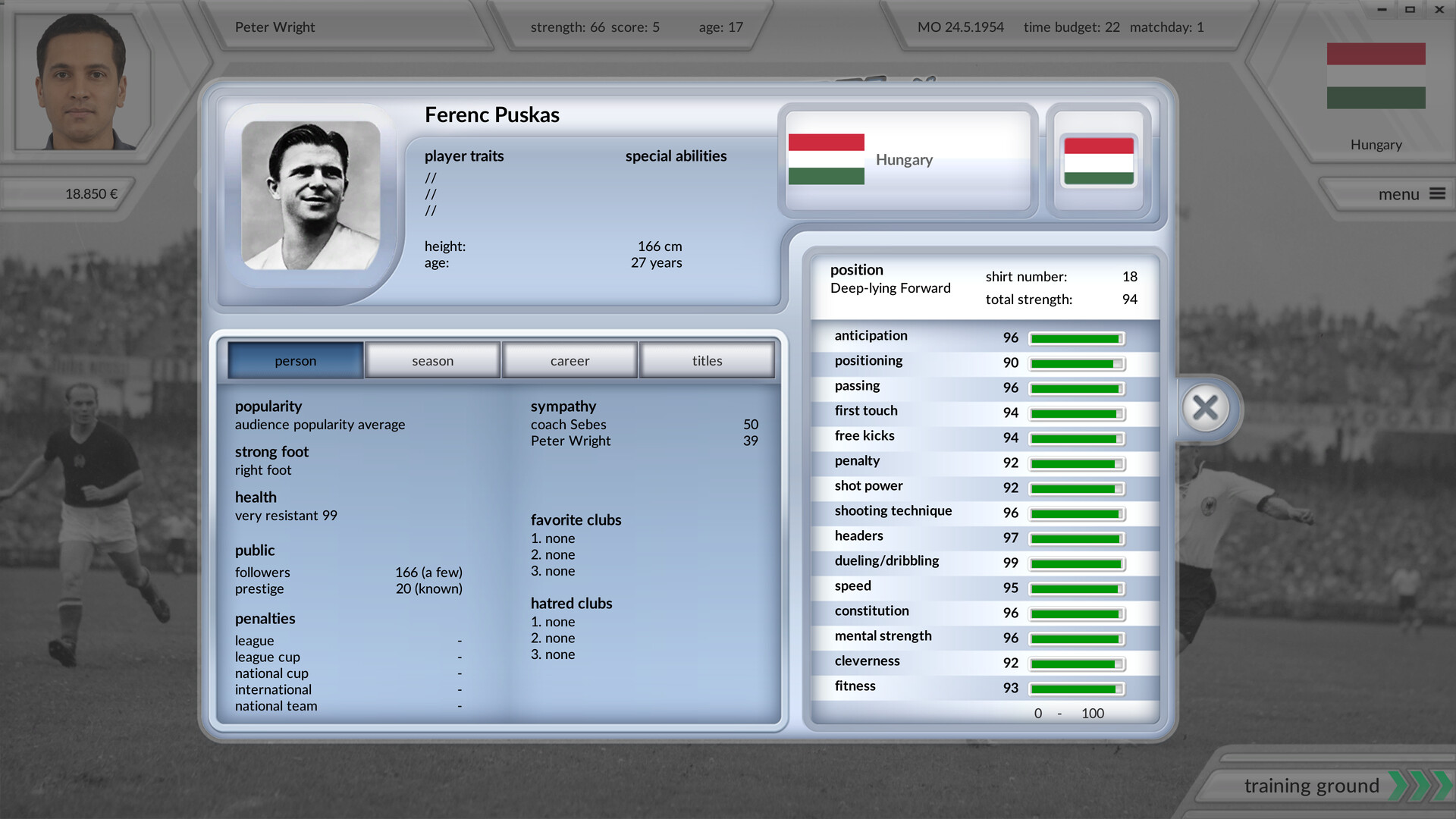Open Ferenc Puskas's portrait photo
Image resolution: width=1456 pixels, height=819 pixels.
tap(312, 196)
